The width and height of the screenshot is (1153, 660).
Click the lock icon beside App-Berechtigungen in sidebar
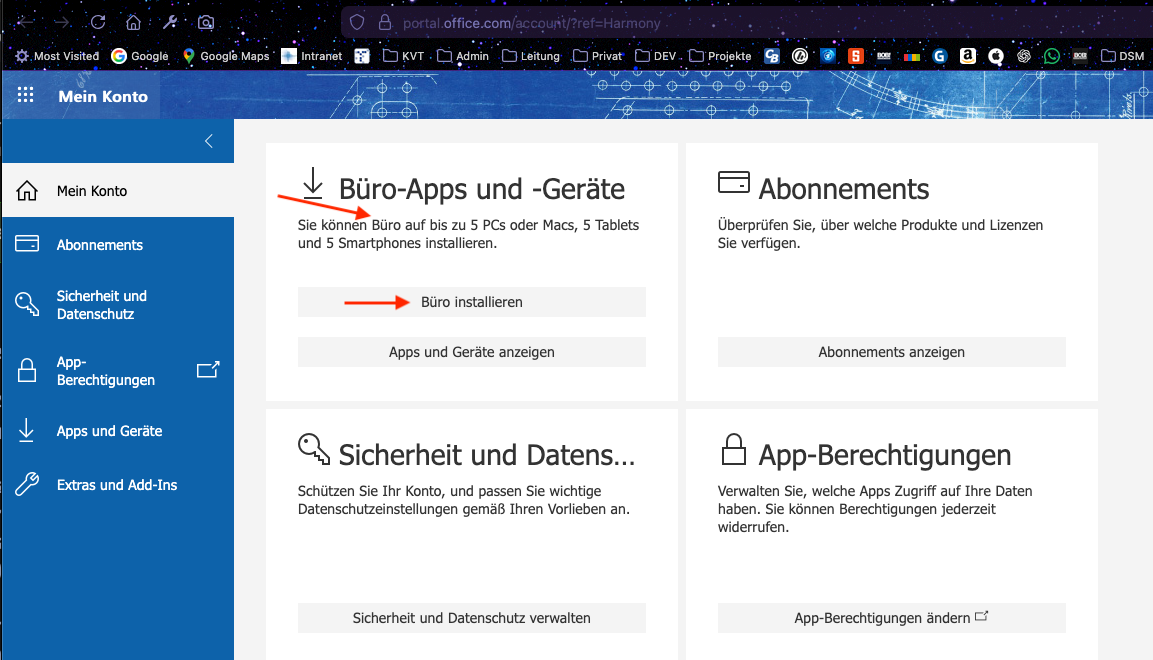pyautogui.click(x=27, y=370)
